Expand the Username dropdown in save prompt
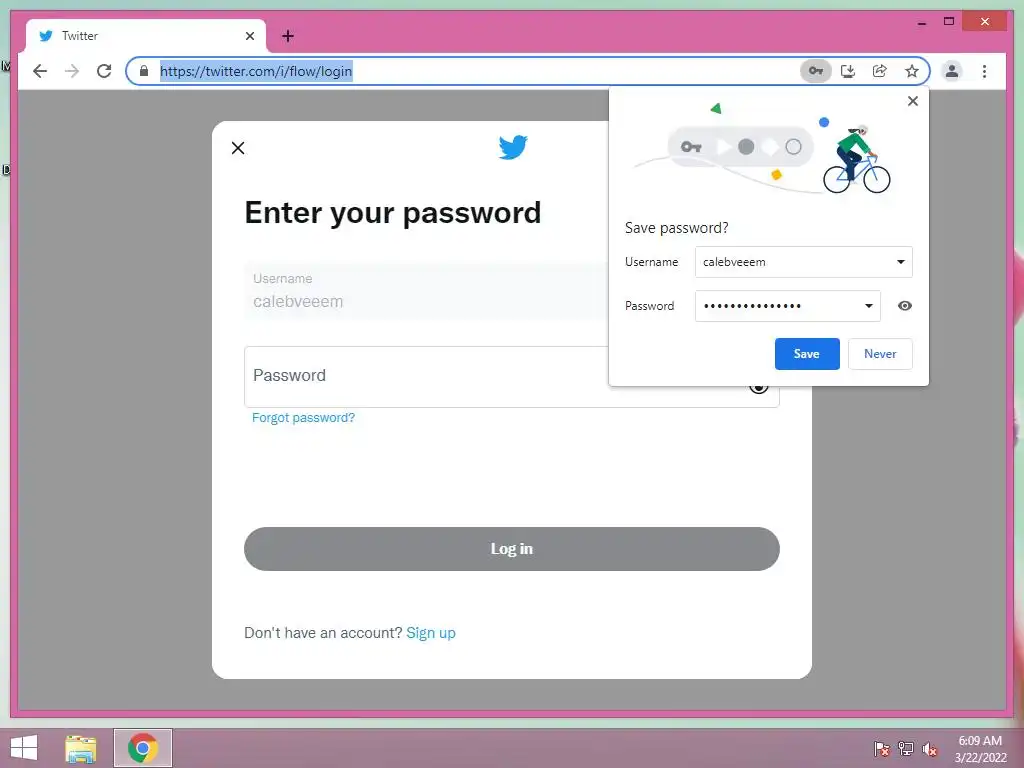The height and width of the screenshot is (768, 1024). [901, 262]
